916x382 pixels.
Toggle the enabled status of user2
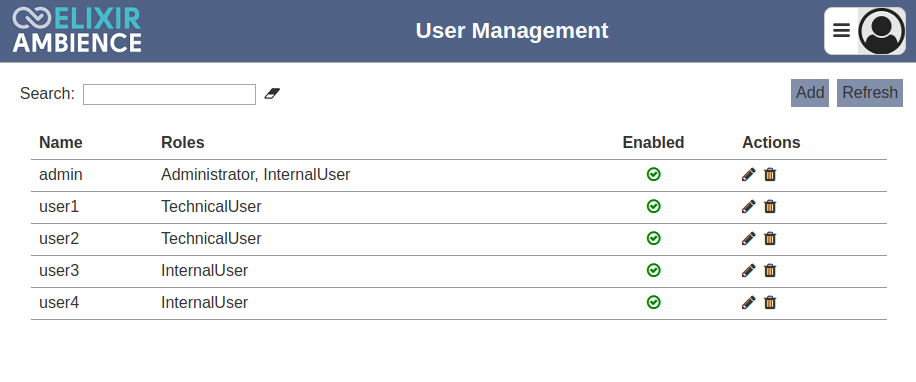click(x=654, y=238)
